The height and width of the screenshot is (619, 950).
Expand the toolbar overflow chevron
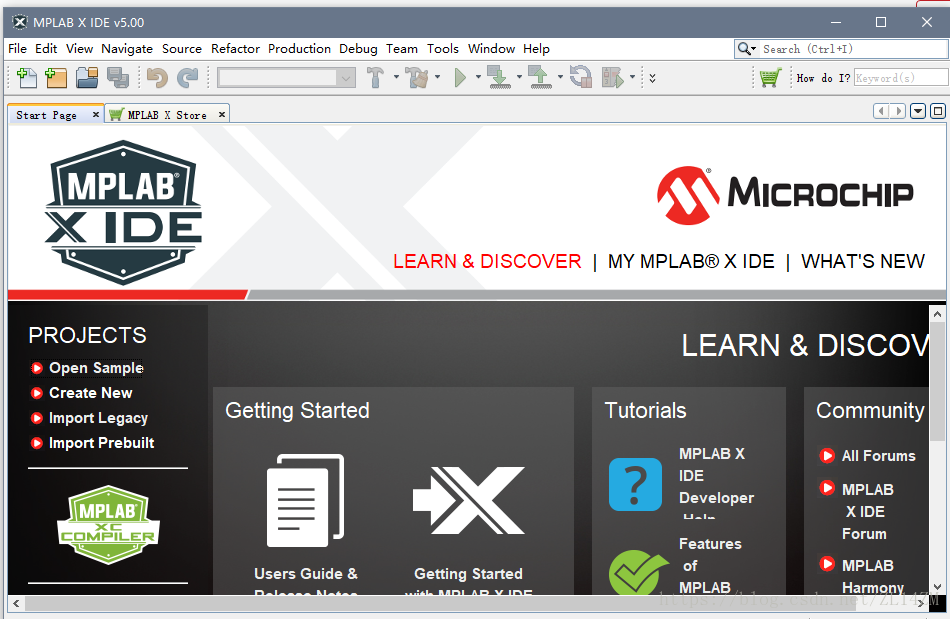[653, 78]
